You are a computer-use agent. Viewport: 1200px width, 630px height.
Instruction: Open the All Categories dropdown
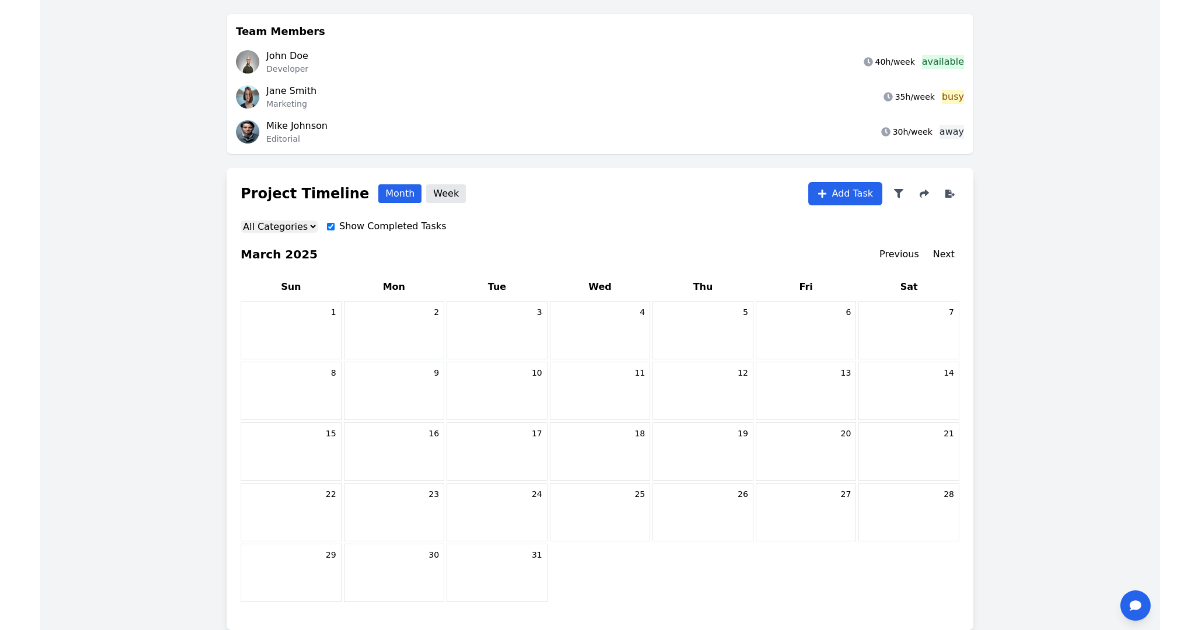[x=279, y=226]
